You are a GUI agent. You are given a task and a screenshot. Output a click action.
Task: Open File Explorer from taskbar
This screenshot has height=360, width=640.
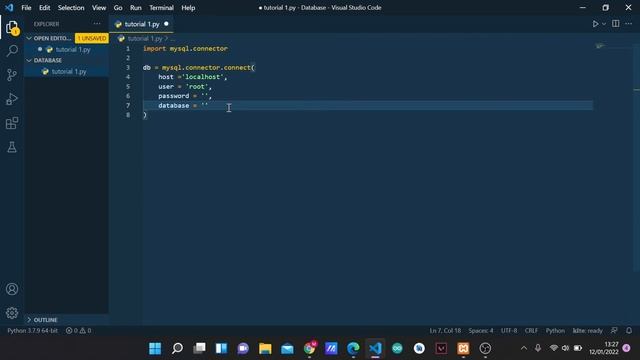pos(265,348)
